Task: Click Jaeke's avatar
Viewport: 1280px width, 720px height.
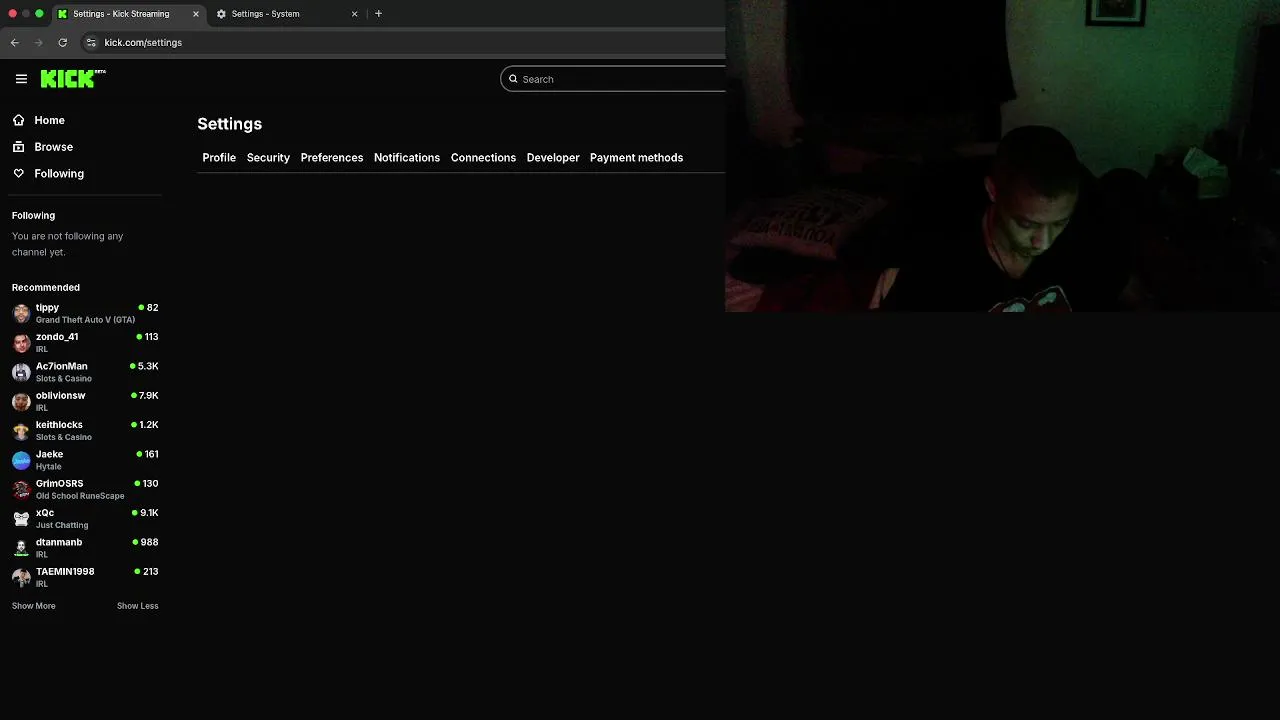Action: (21, 460)
